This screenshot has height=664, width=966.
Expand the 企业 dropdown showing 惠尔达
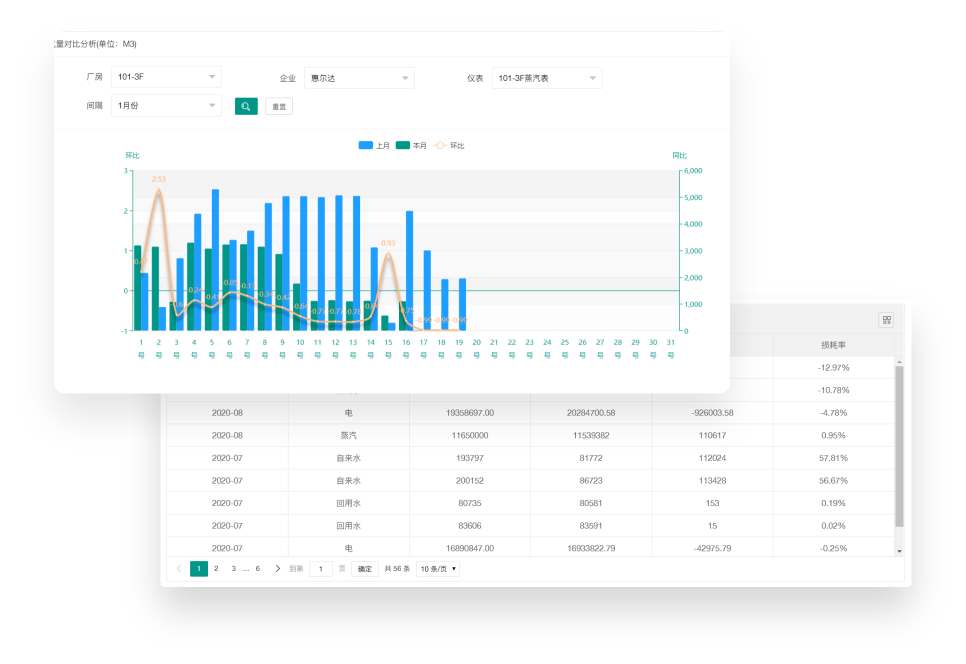pyautogui.click(x=359, y=78)
